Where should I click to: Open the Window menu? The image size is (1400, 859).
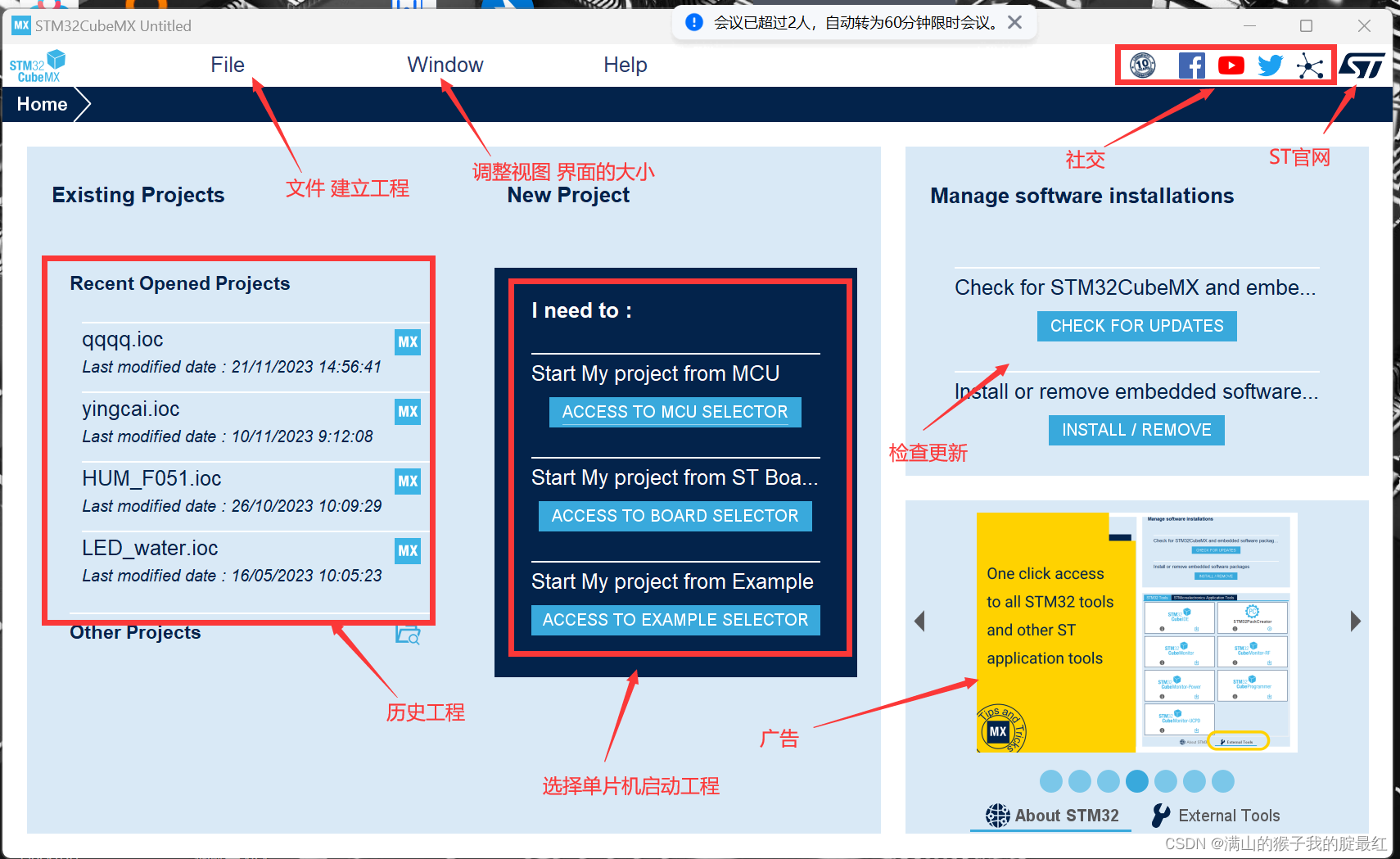(445, 65)
